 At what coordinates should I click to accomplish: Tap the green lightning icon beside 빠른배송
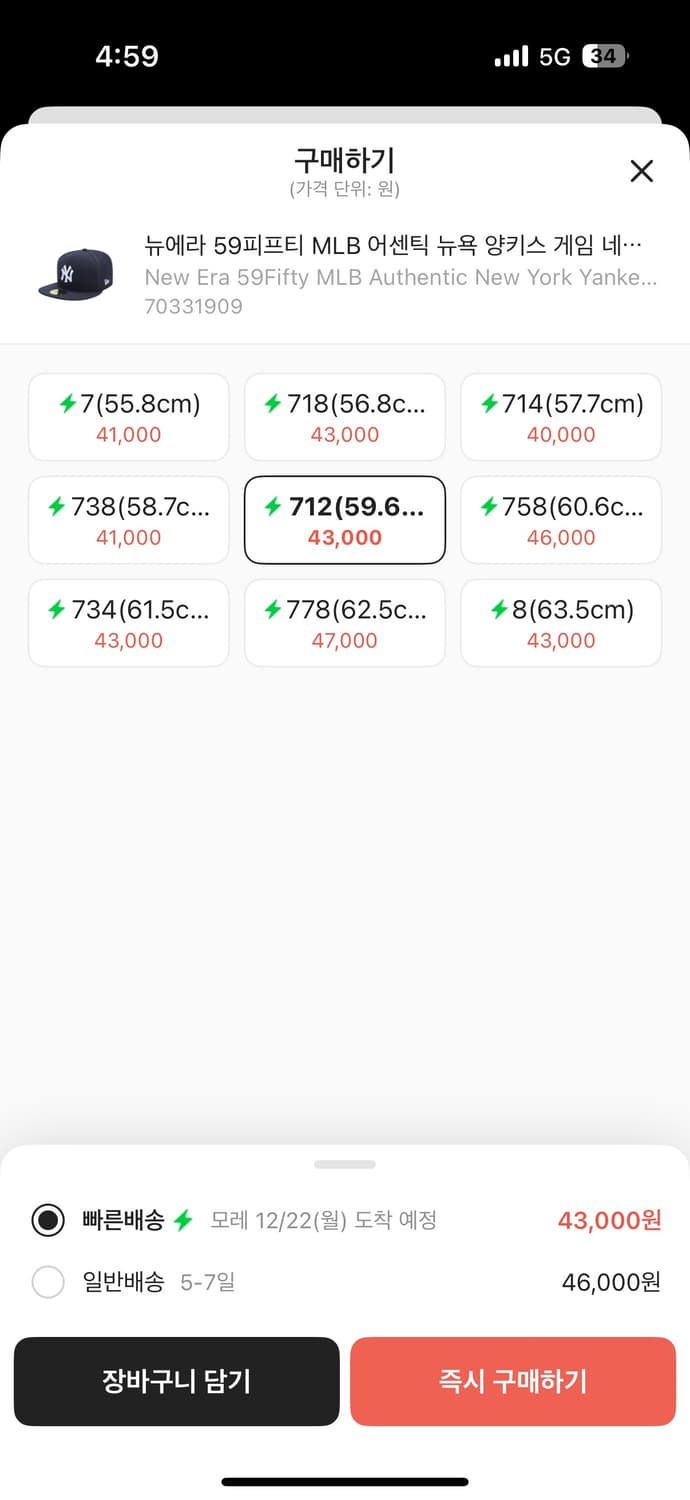tap(182, 1220)
